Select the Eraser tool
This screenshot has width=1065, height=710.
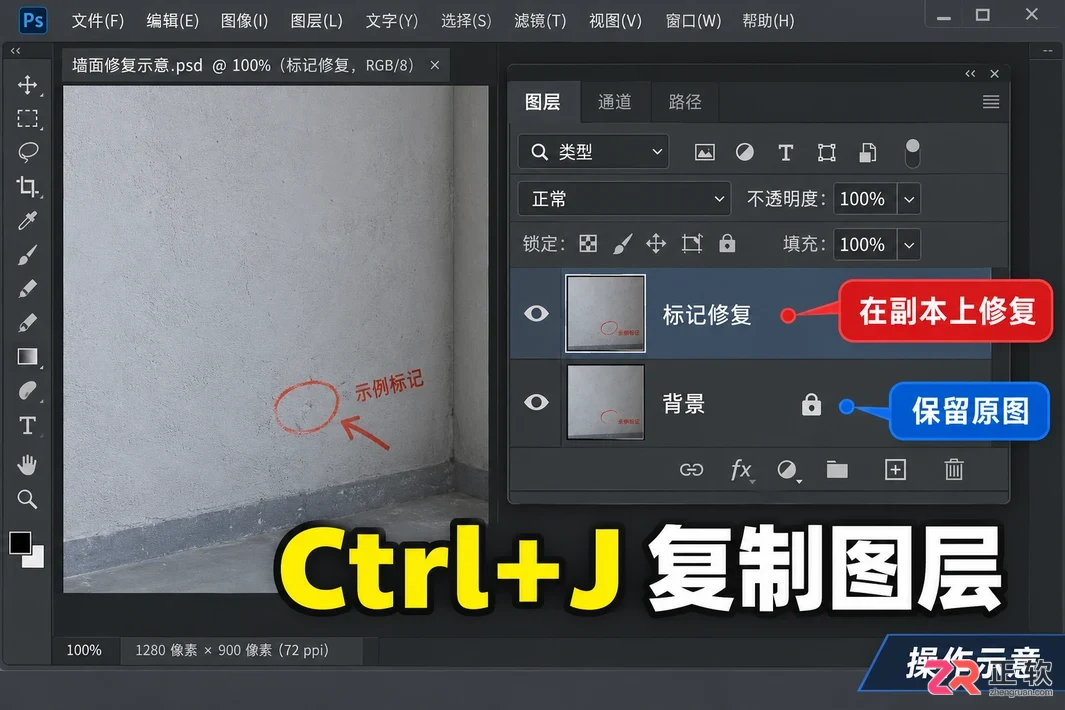tap(27, 322)
